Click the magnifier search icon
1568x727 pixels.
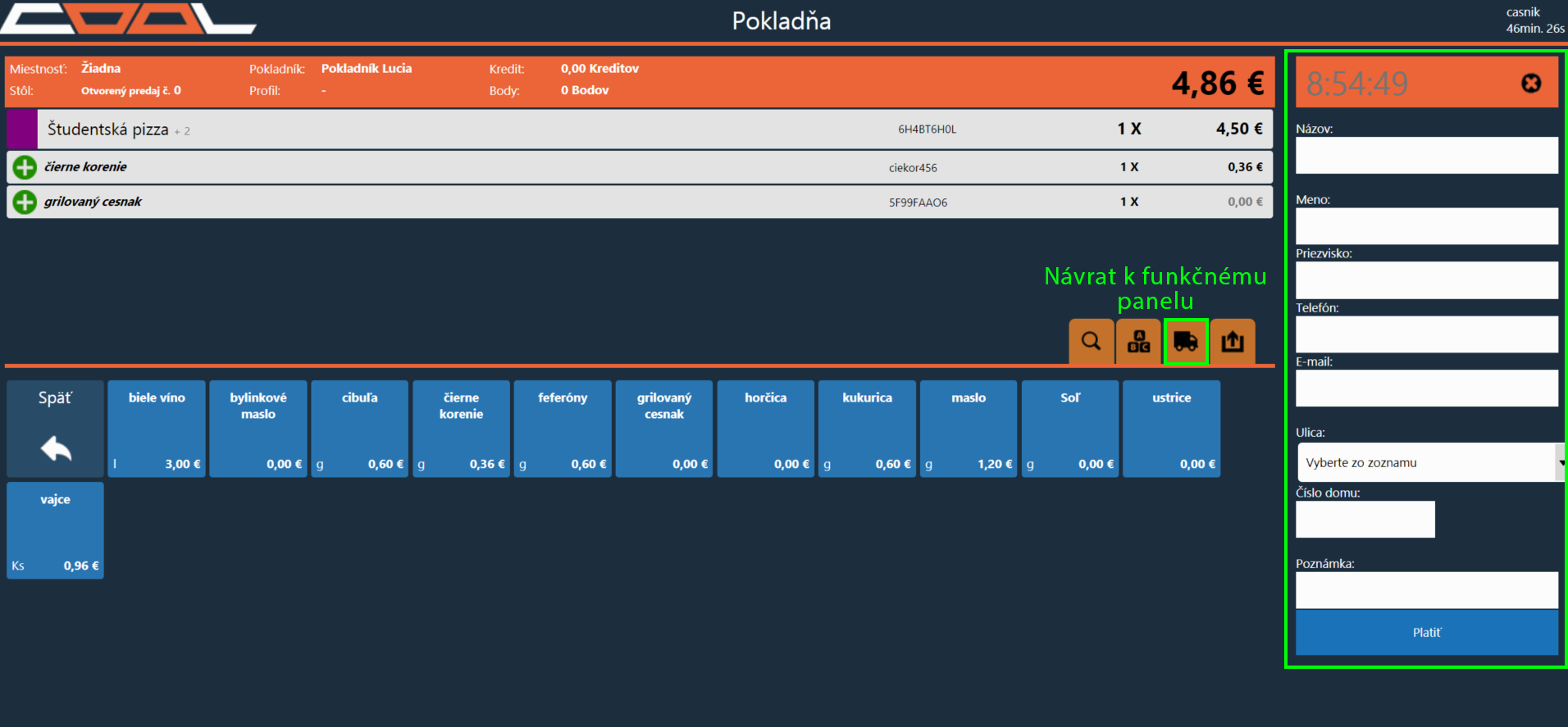[1091, 341]
